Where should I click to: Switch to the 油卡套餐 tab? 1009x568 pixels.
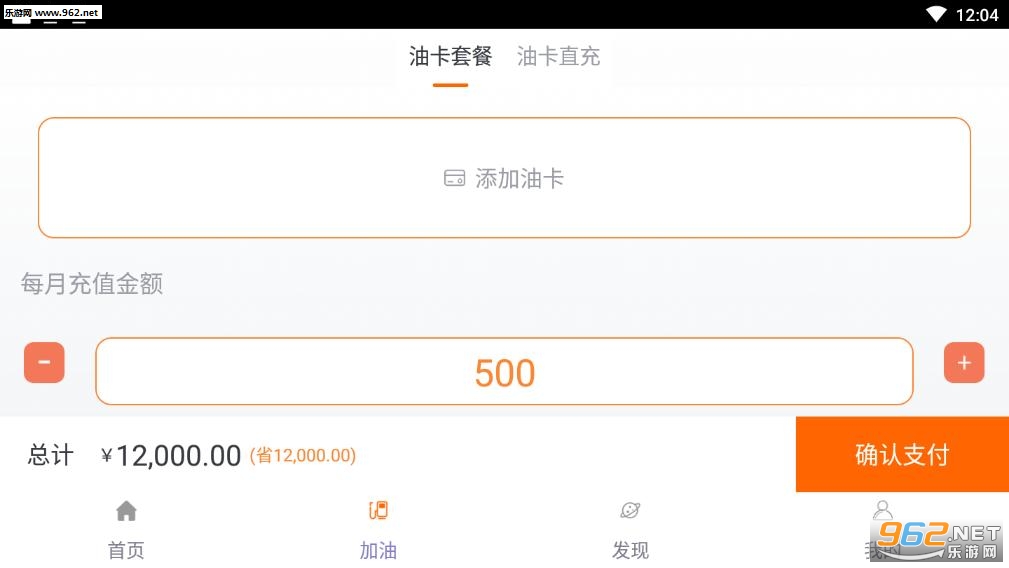coord(450,57)
